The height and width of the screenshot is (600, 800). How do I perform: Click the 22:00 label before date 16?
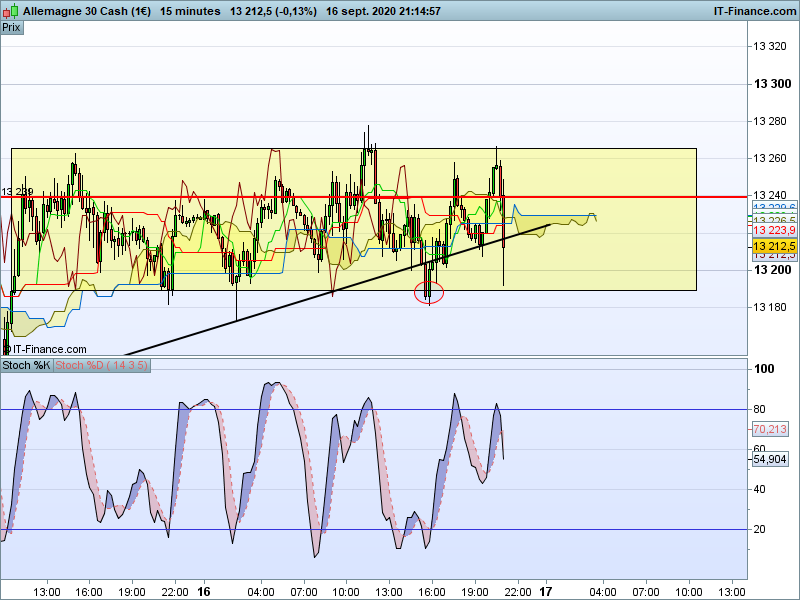[x=174, y=592]
